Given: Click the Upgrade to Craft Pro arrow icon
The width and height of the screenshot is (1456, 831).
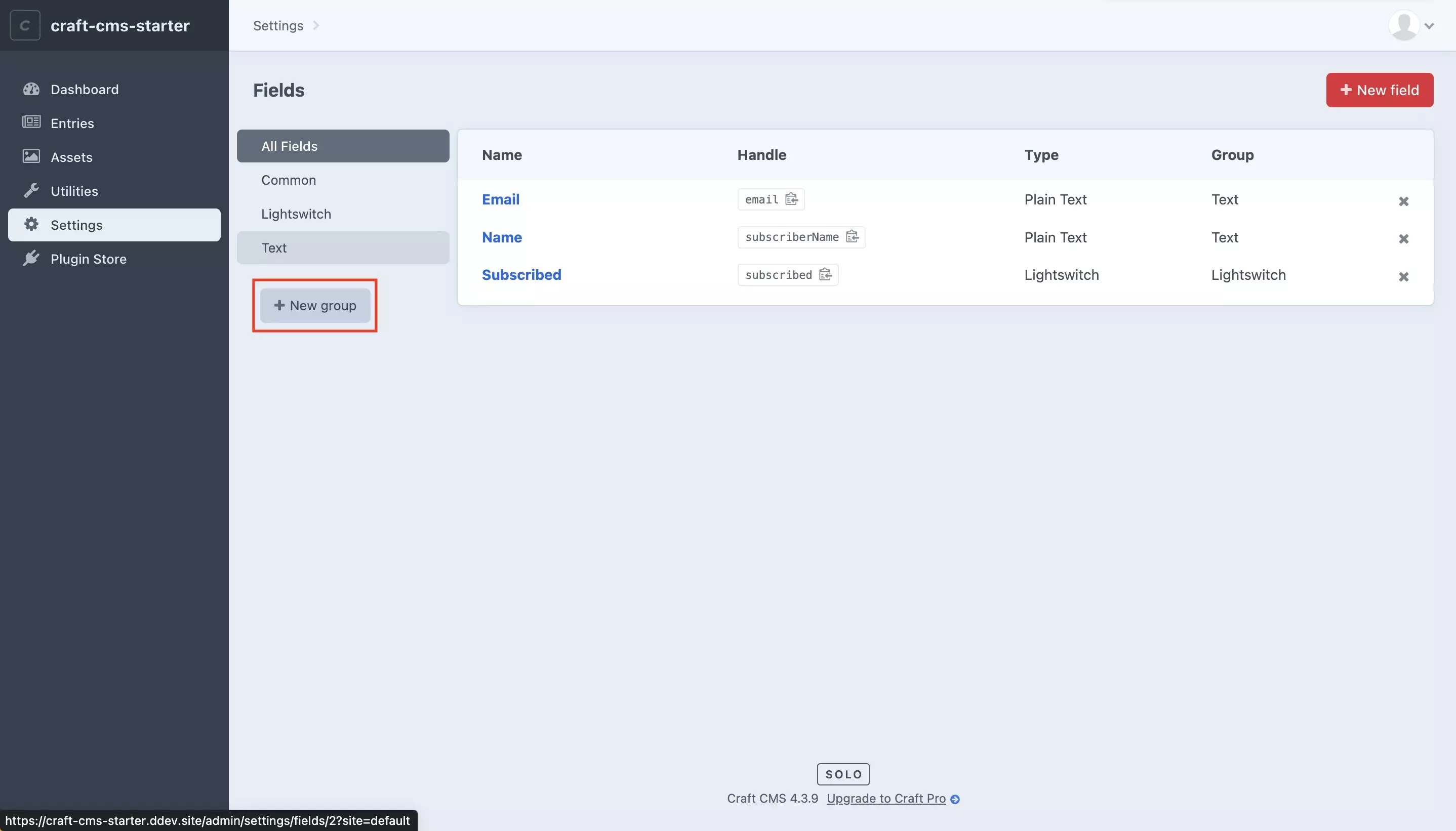Looking at the screenshot, I should click(955, 799).
